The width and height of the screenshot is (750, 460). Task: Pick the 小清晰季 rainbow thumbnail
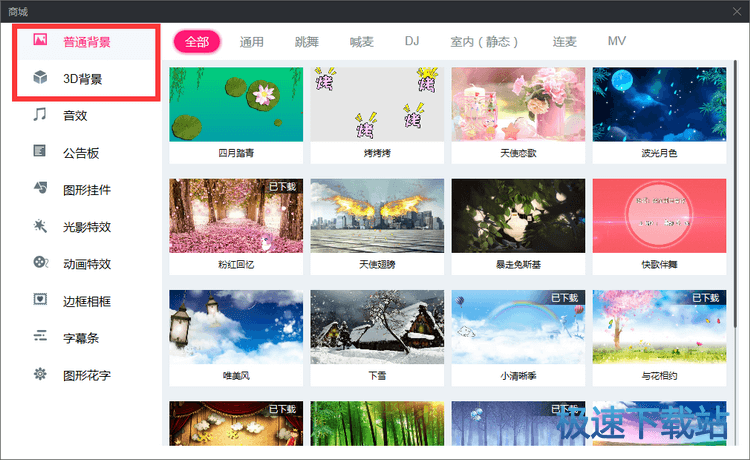click(x=518, y=327)
